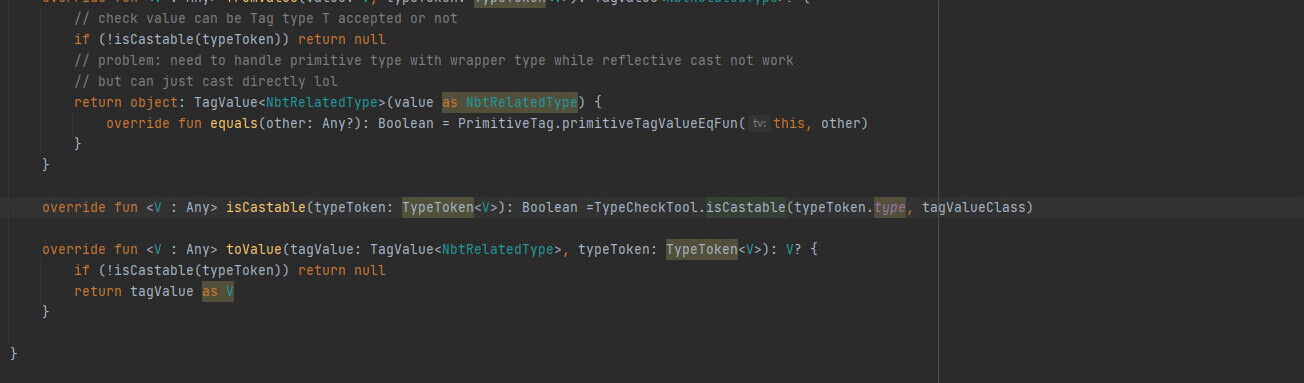Click the "Boolean" return type of equals

[406, 123]
